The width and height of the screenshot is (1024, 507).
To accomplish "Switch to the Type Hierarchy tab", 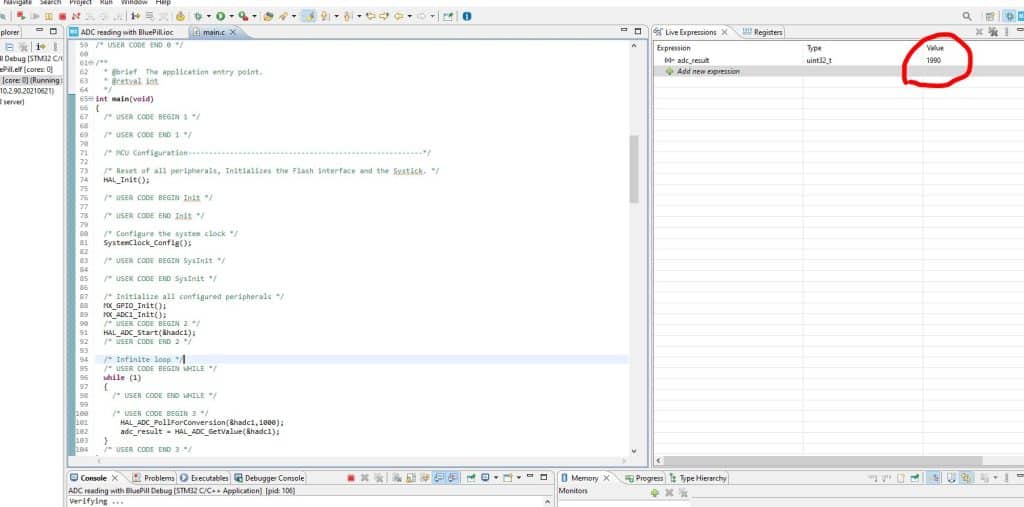I will [x=698, y=478].
